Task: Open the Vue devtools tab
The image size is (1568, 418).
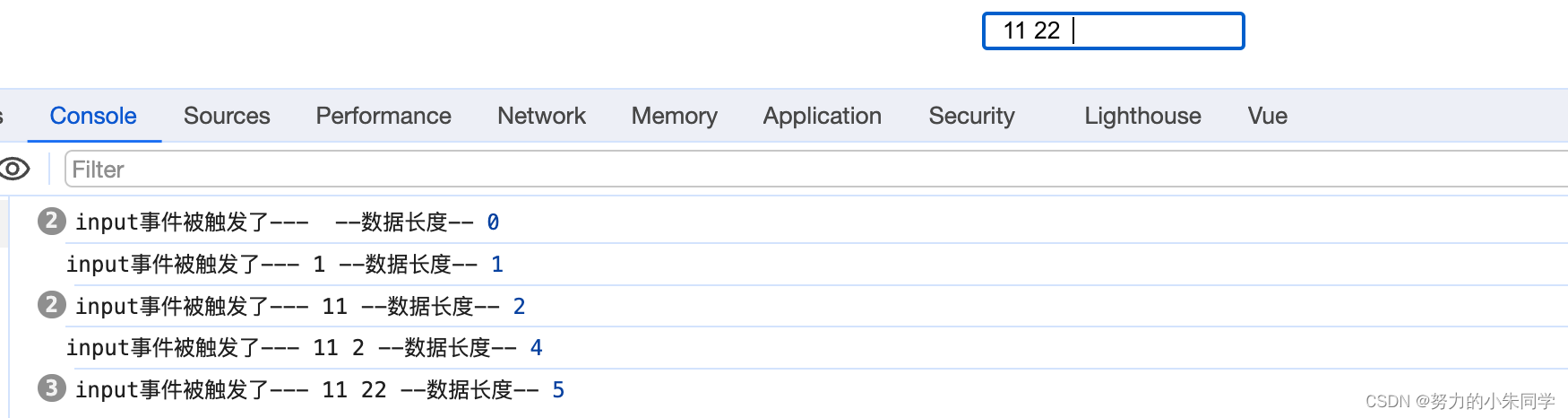Action: point(1267,116)
